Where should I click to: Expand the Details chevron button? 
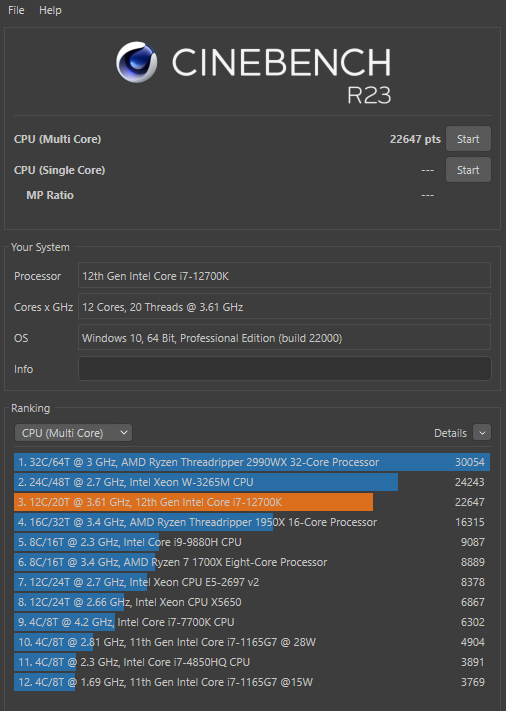(x=482, y=433)
